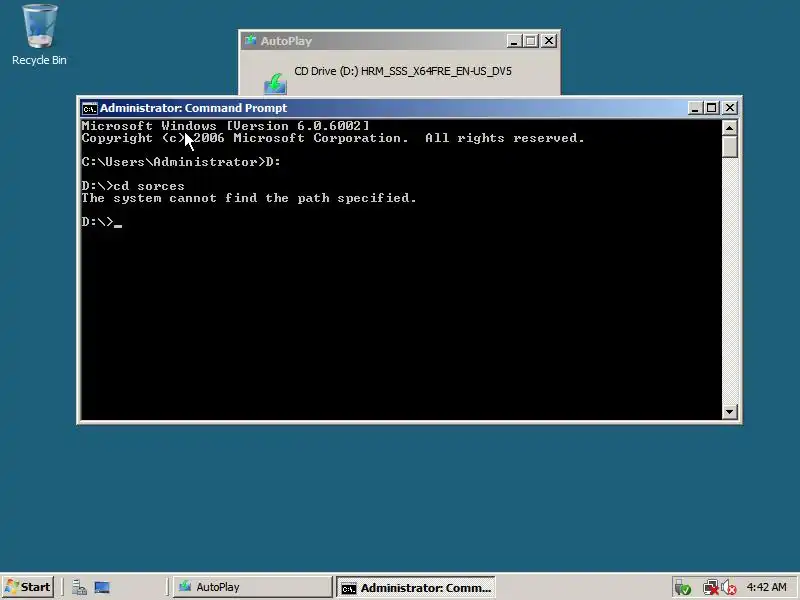
Task: Click the Command Prompt title bar icon
Action: (89, 108)
